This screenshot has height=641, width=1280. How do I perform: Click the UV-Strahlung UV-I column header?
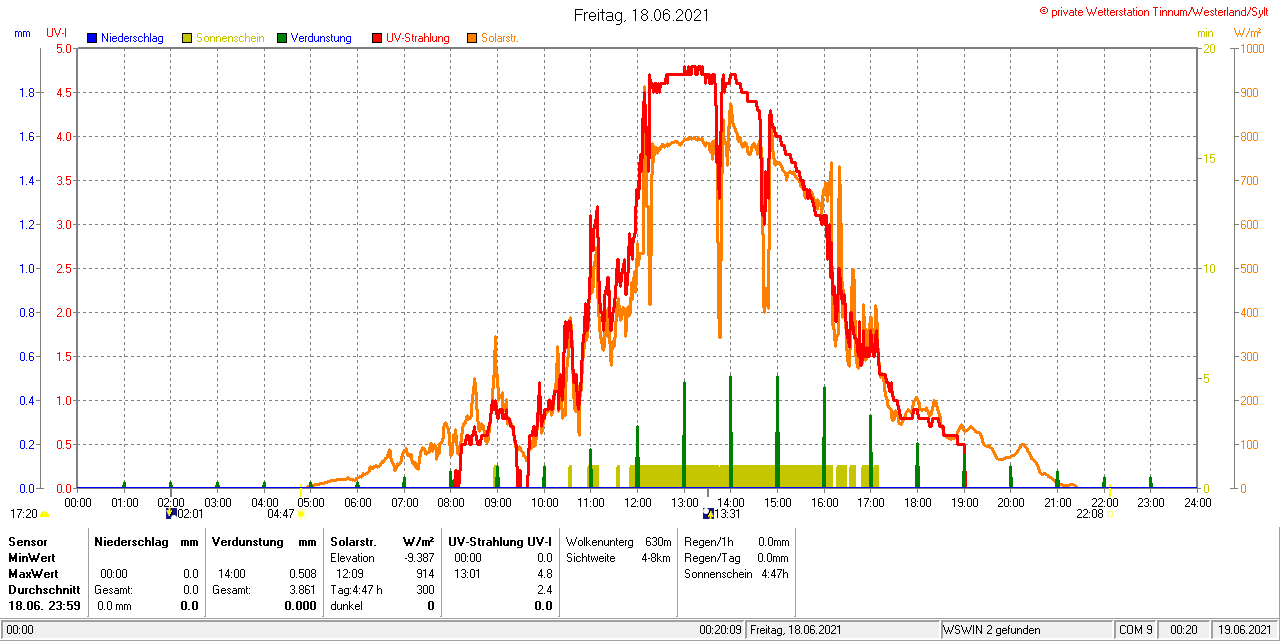coord(500,541)
